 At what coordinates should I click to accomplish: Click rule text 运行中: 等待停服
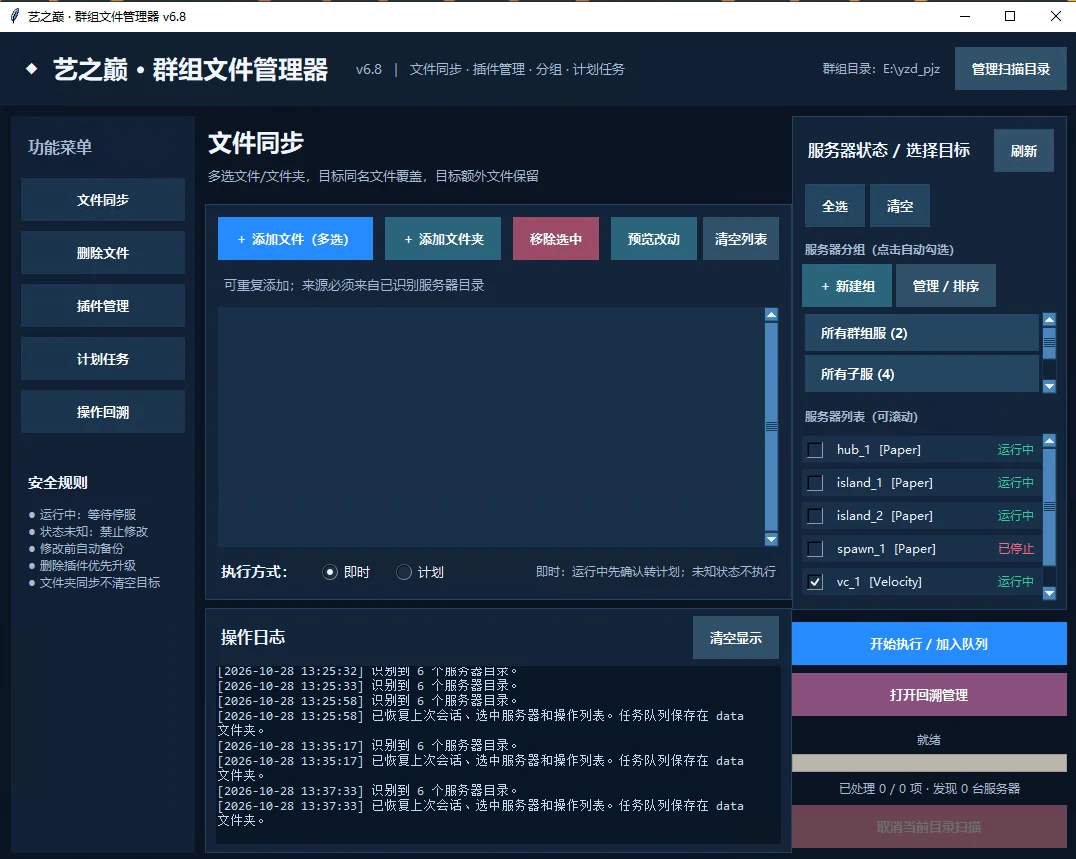coord(88,514)
